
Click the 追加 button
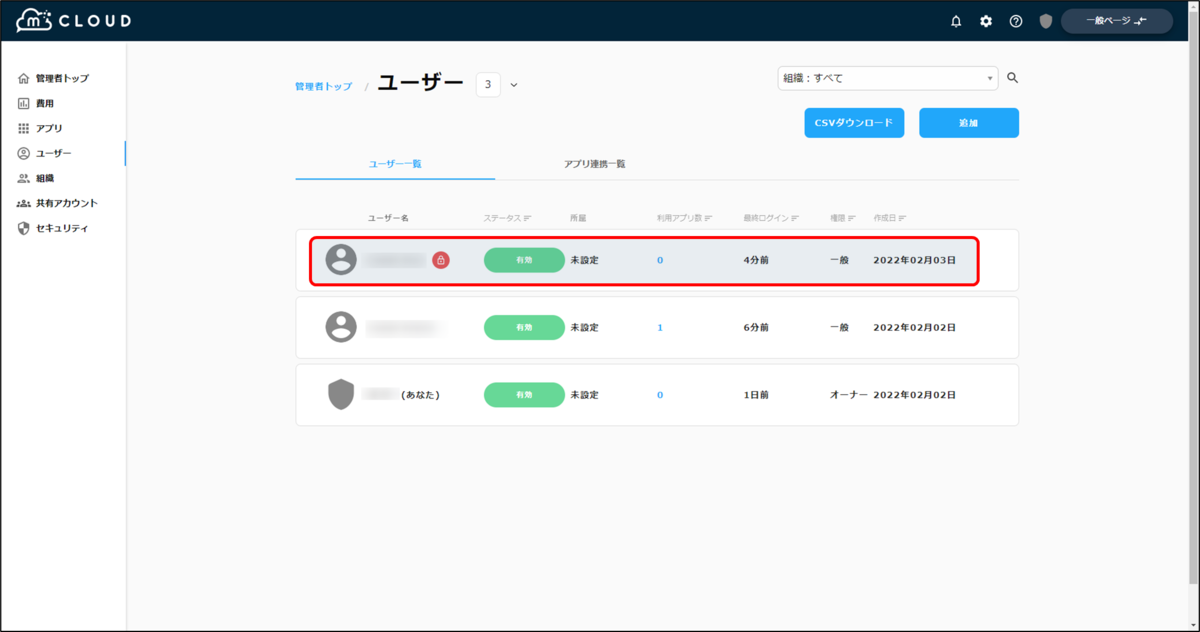(969, 122)
